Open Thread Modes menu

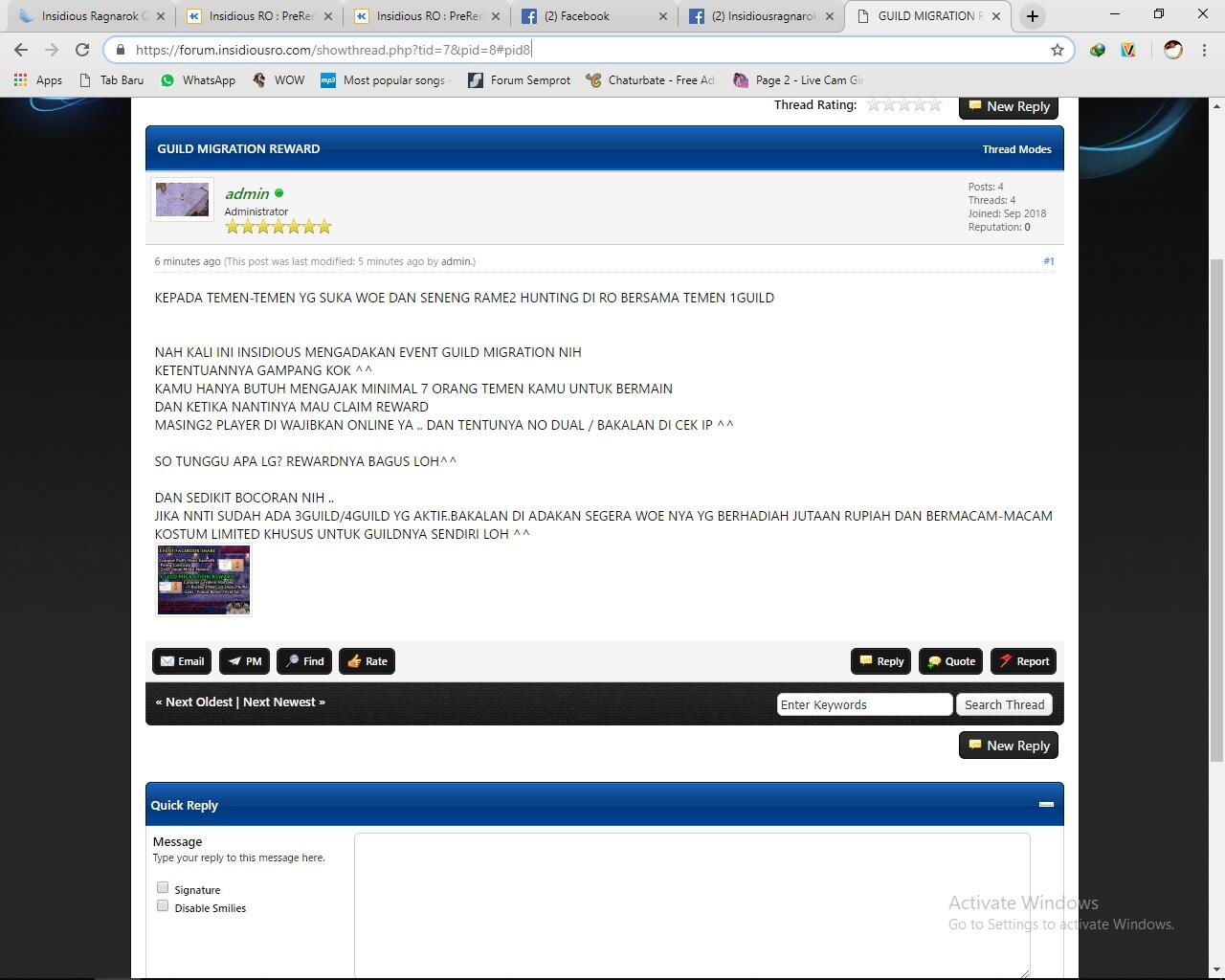pos(1016,149)
